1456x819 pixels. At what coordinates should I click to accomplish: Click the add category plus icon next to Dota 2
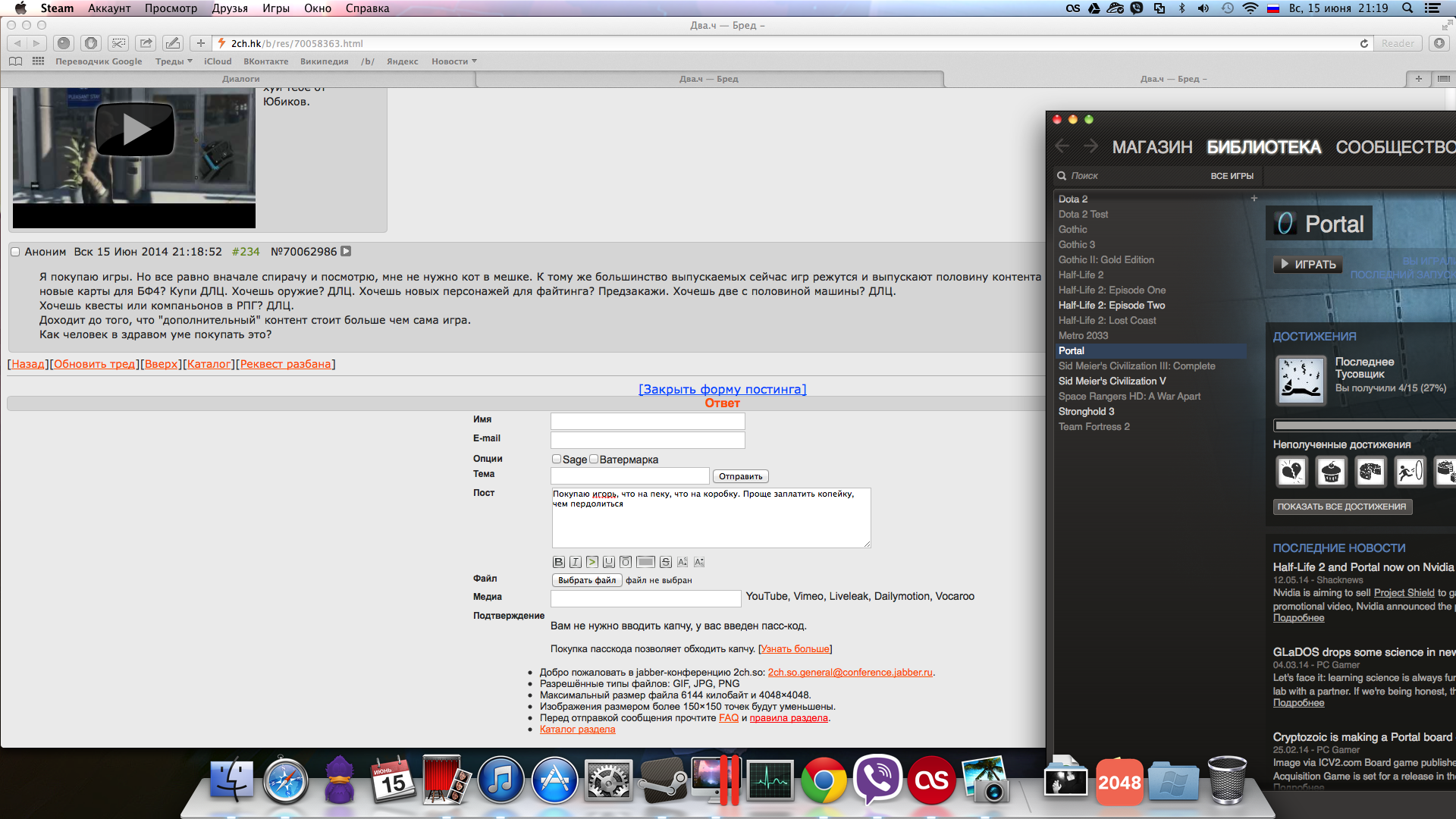[1254, 199]
